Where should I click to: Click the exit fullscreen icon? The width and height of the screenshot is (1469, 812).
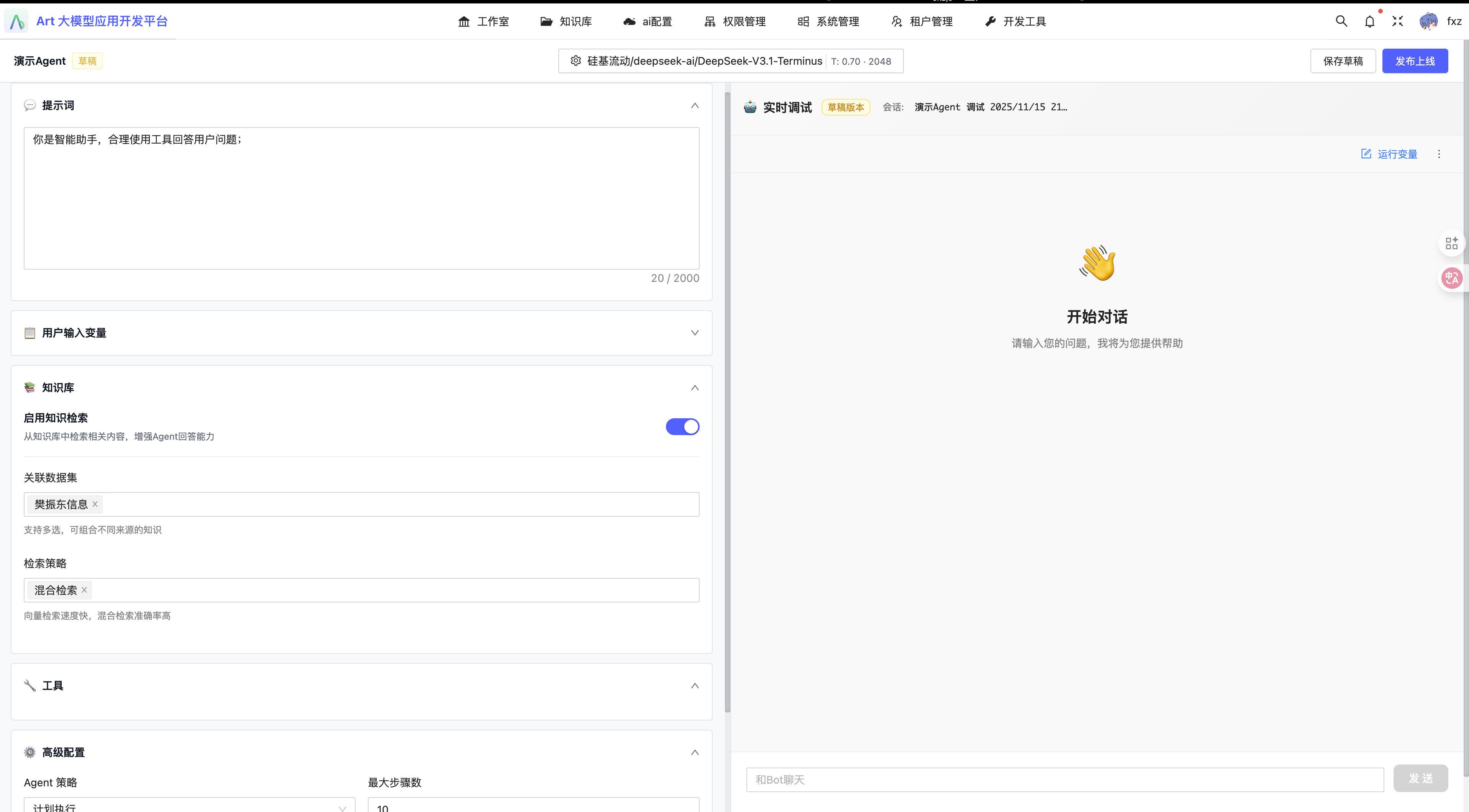pyautogui.click(x=1397, y=21)
